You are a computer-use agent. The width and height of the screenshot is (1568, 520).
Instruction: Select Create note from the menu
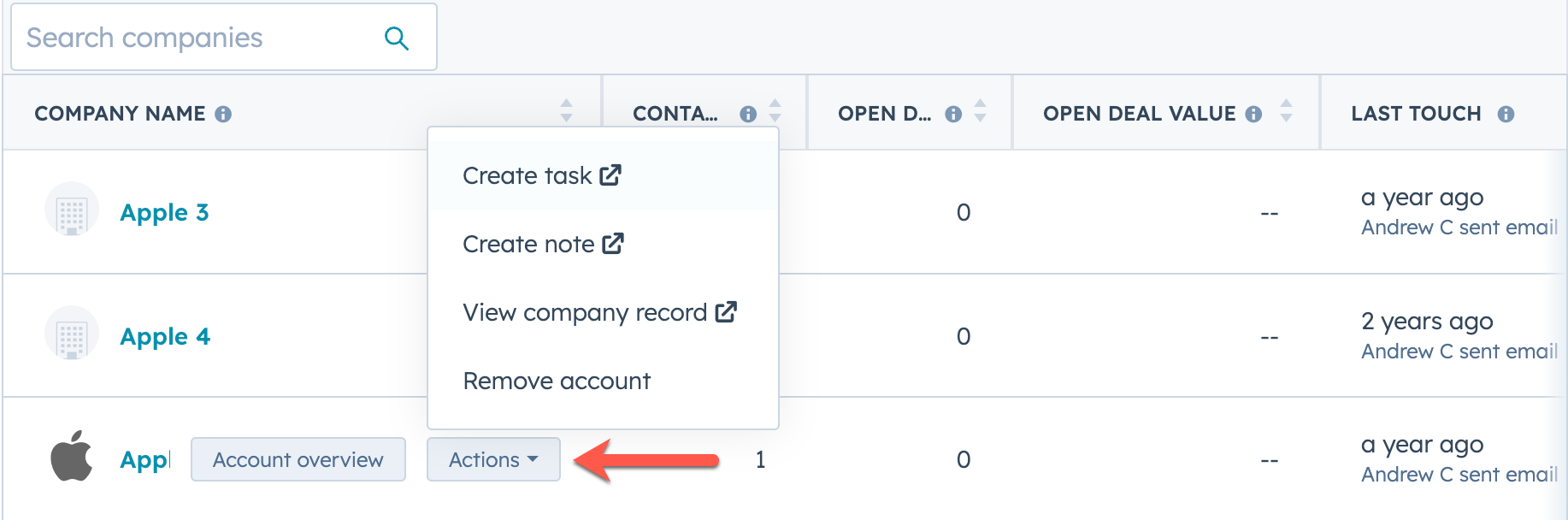pos(543,244)
